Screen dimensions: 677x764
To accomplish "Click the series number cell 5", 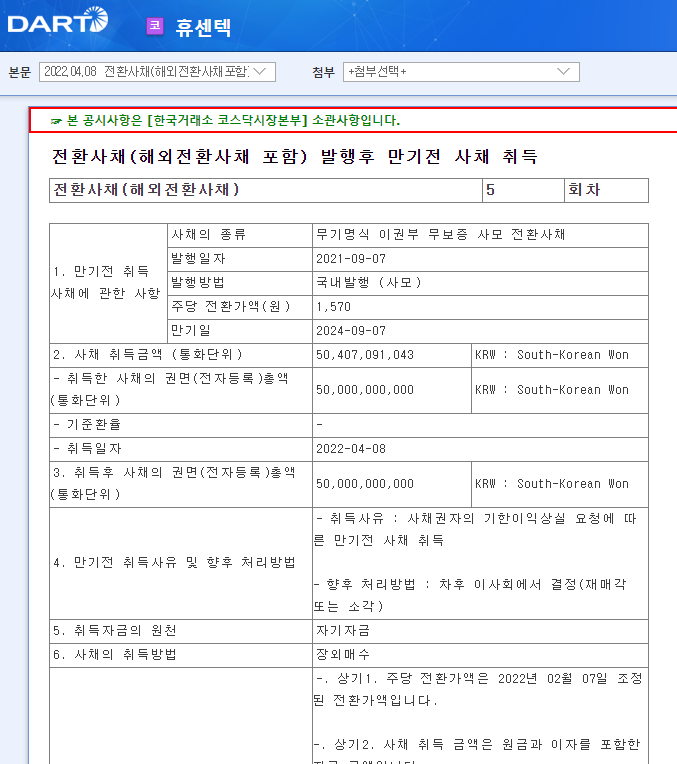I will click(x=523, y=190).
